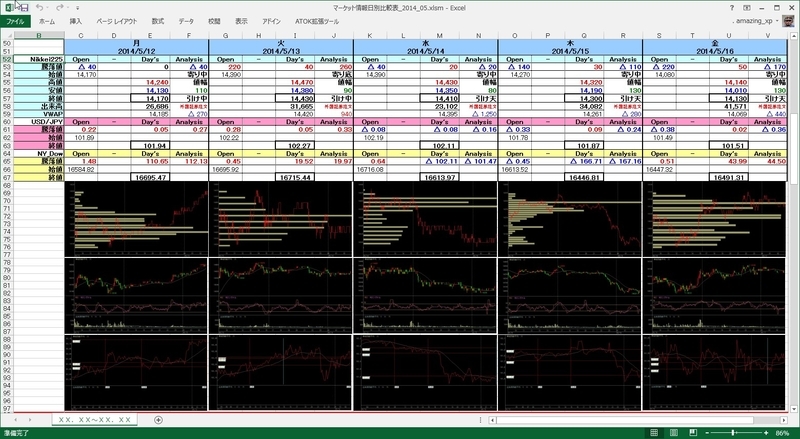
Task: Click the 2014/5/14 date cell
Action: point(426,52)
